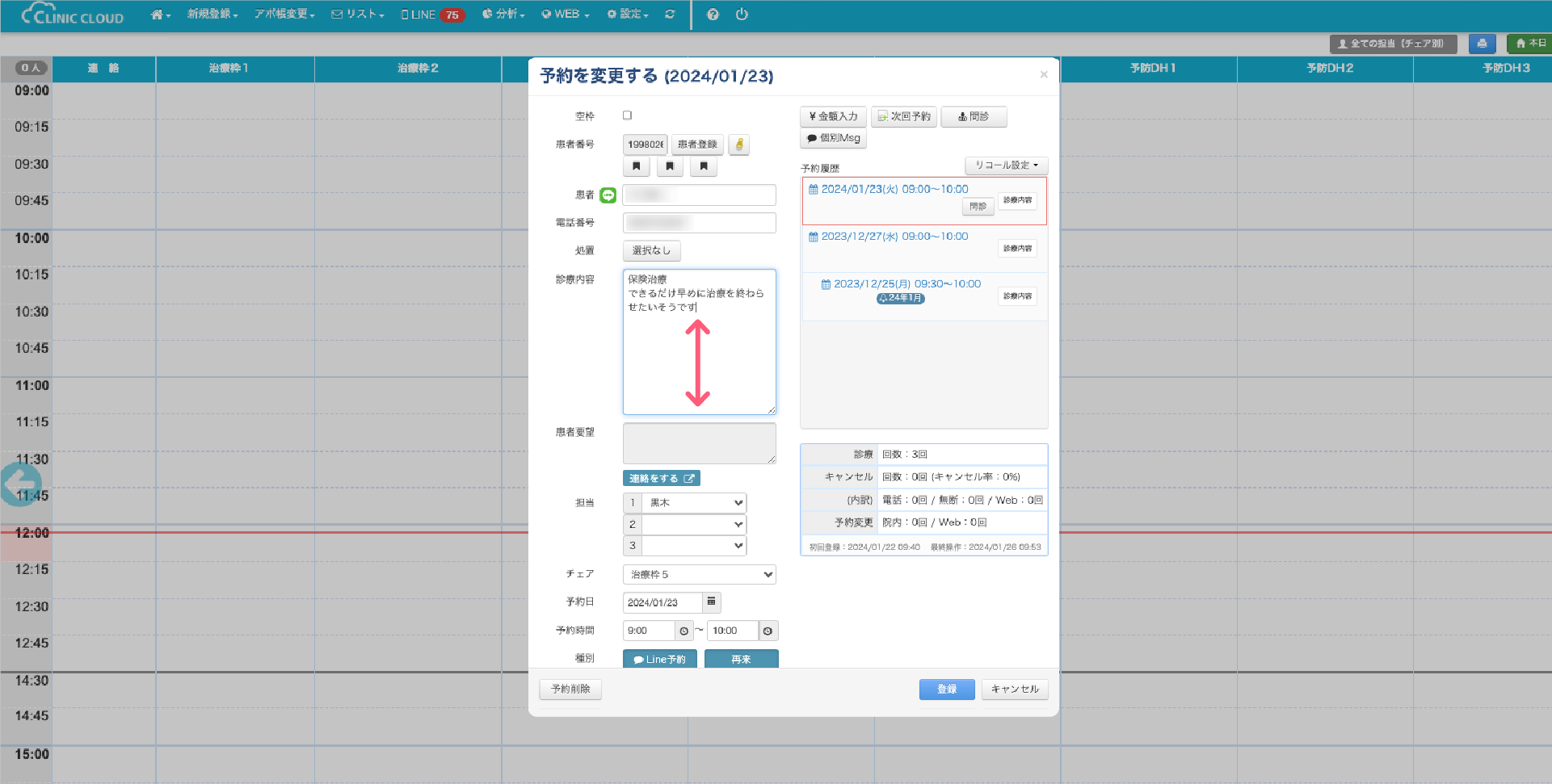
Task: Open help via the question mark icon
Action: [713, 15]
